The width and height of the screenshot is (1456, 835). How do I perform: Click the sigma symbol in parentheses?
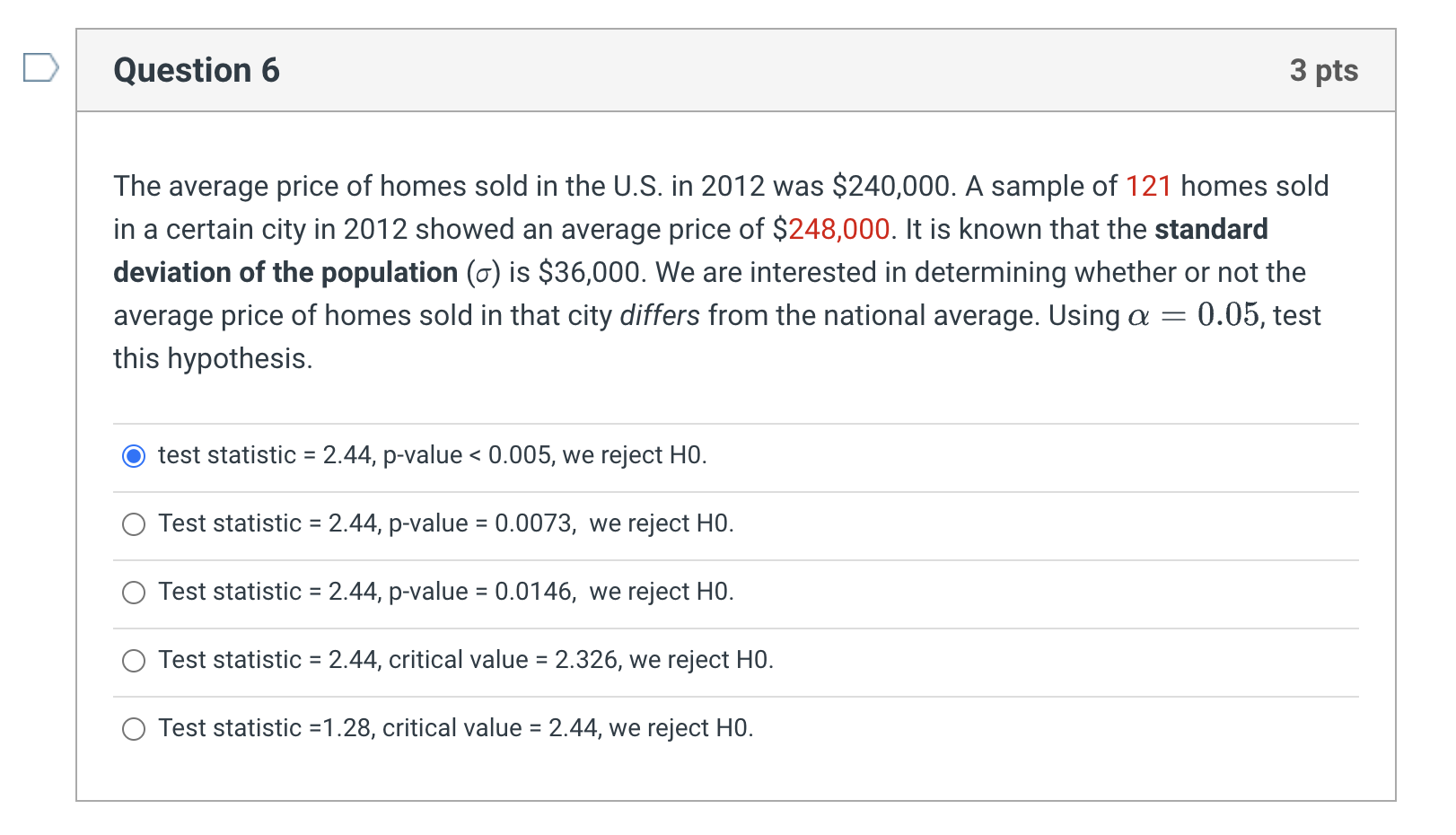coord(483,273)
